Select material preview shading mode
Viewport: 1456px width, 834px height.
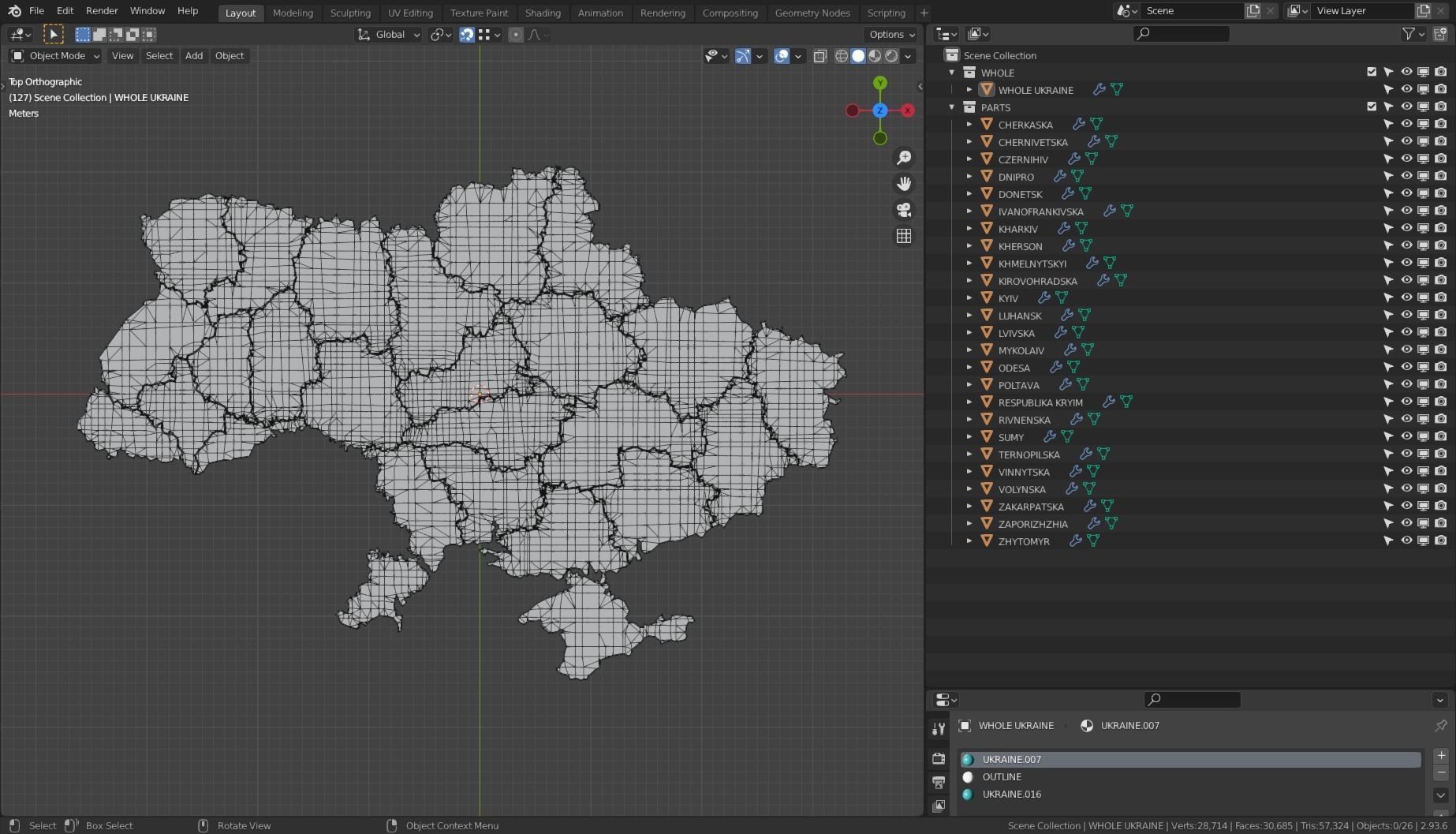875,56
